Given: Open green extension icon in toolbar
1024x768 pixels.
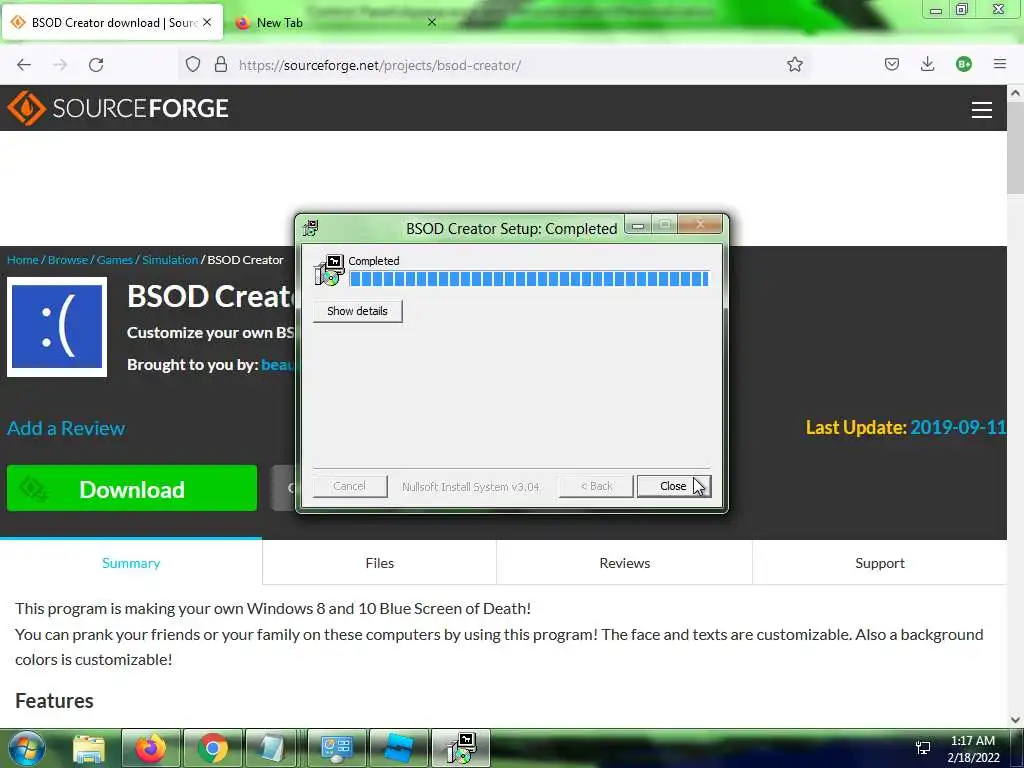Looking at the screenshot, I should coord(963,64).
